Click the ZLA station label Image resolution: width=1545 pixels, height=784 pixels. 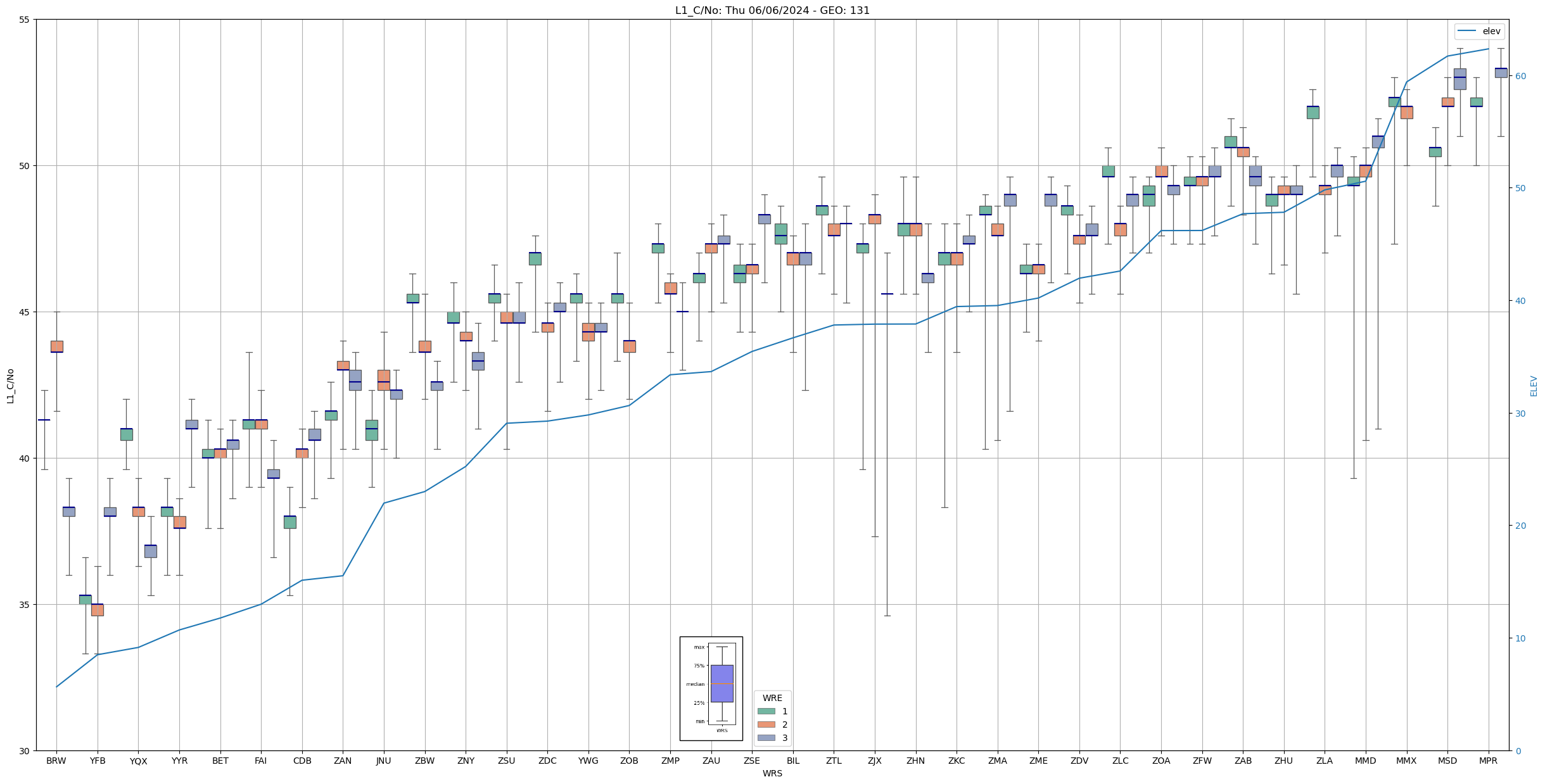pyautogui.click(x=1325, y=761)
